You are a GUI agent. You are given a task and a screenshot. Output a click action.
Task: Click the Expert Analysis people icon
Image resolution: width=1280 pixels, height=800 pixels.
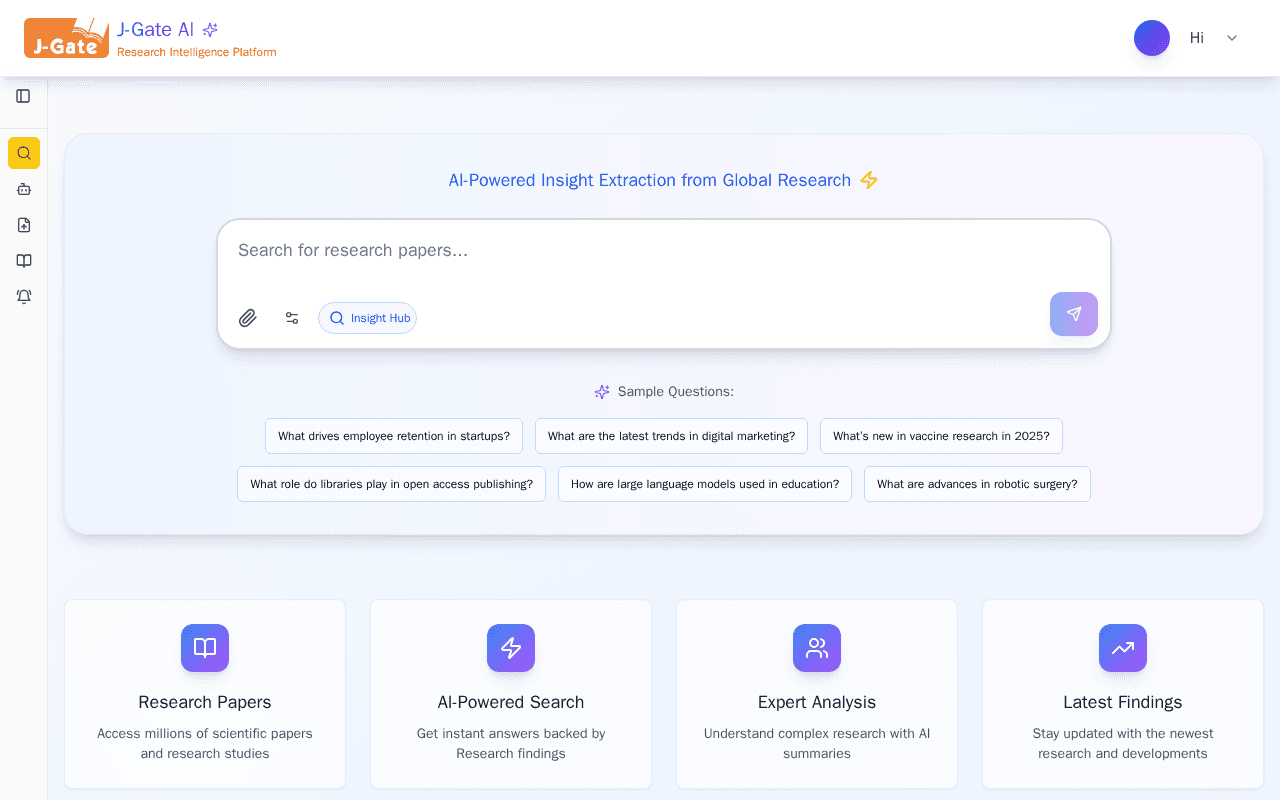coord(817,648)
